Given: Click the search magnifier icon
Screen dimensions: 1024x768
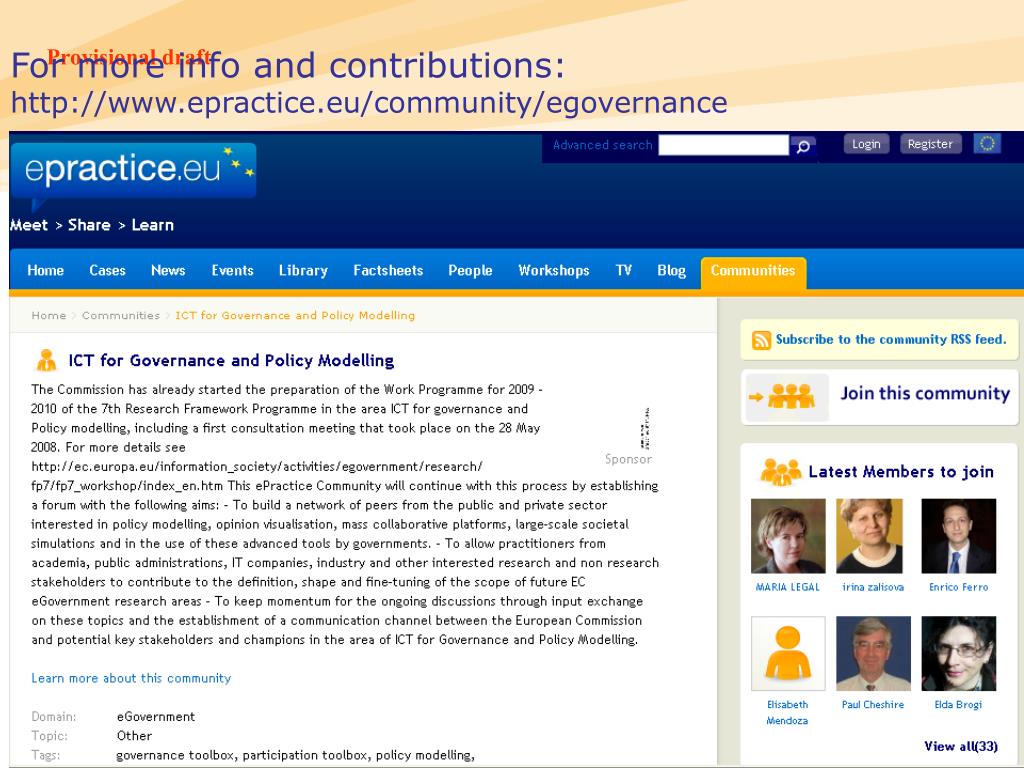Looking at the screenshot, I should [x=803, y=146].
